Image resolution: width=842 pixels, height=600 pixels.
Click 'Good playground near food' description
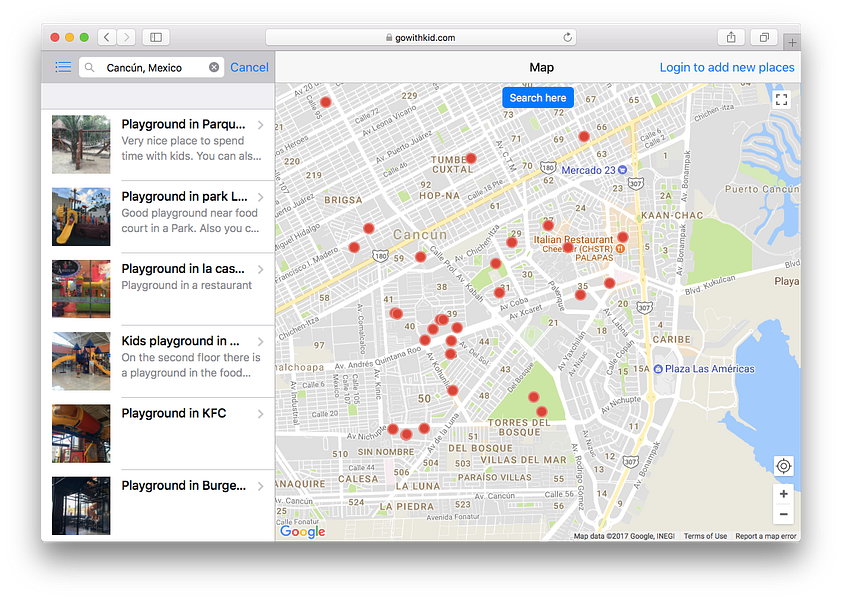pyautogui.click(x=190, y=213)
